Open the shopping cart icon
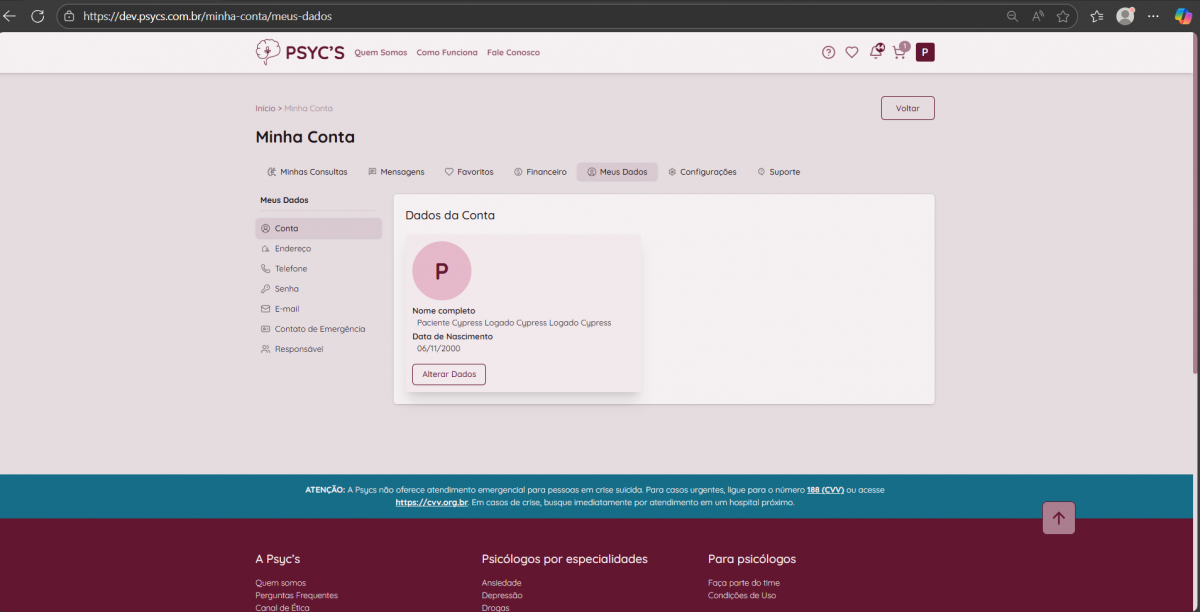Screen dimensions: 1200x612 click(x=899, y=53)
